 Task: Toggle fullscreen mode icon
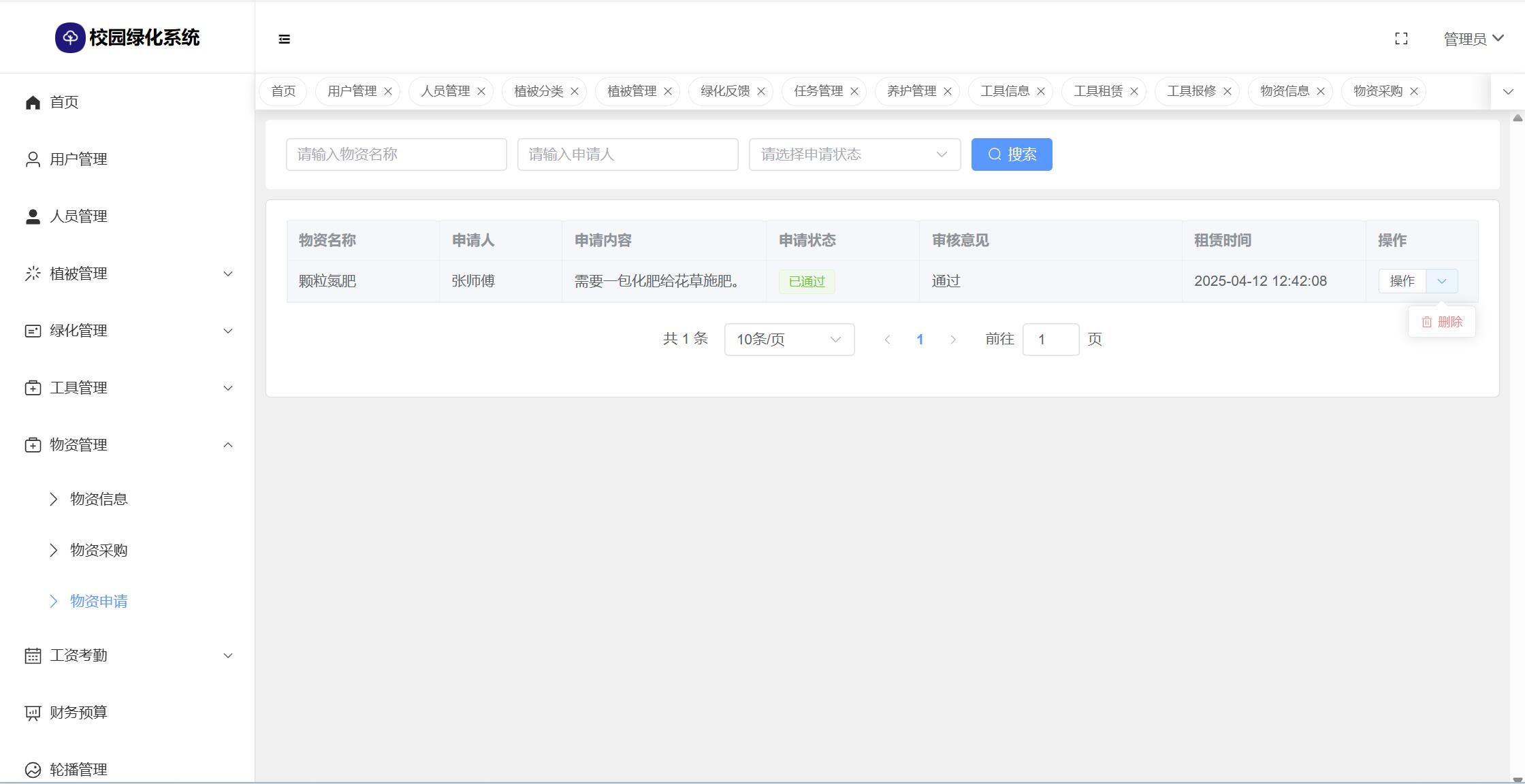coord(1401,39)
